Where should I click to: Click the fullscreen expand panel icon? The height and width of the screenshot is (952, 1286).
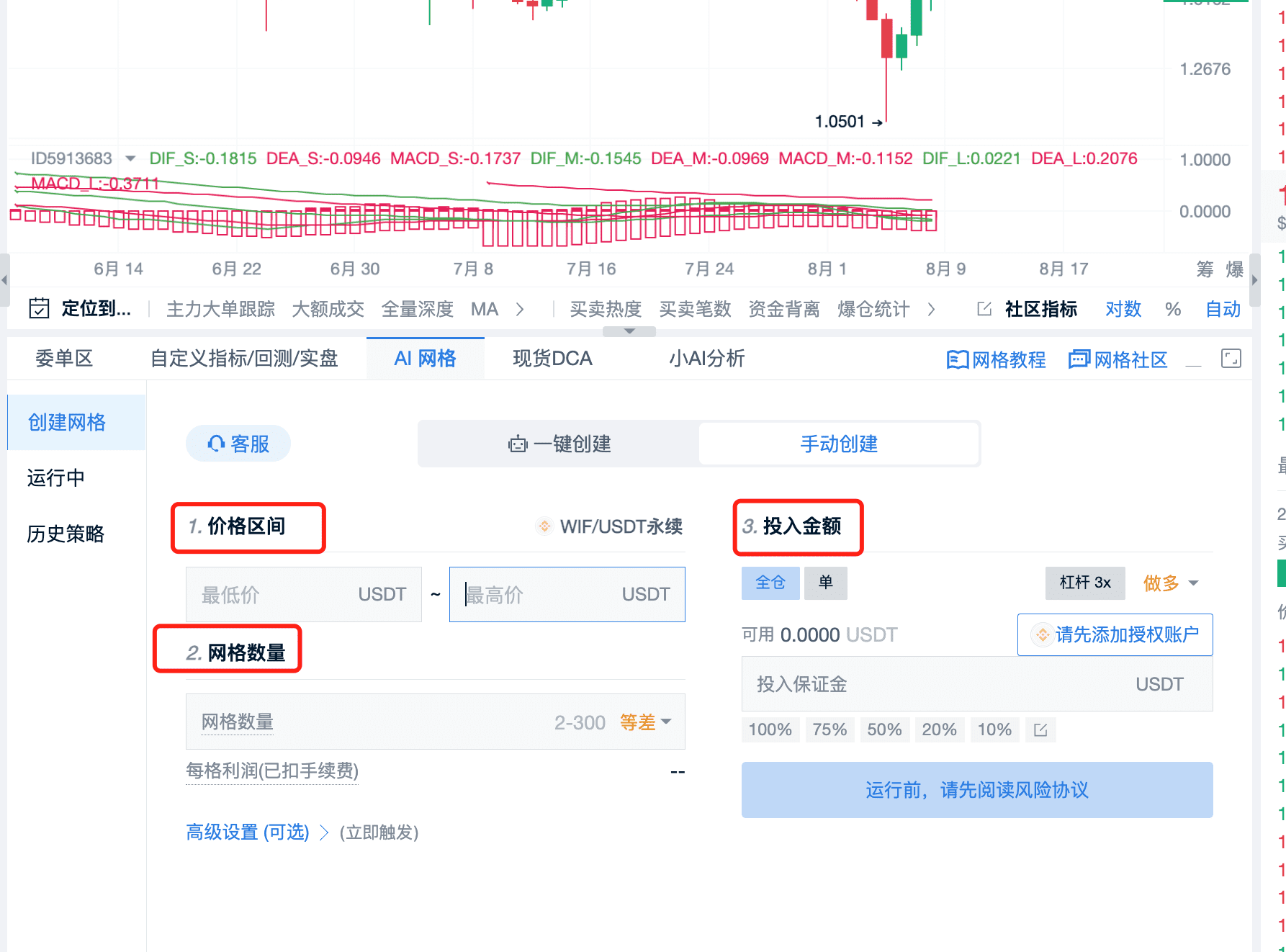(x=1231, y=358)
